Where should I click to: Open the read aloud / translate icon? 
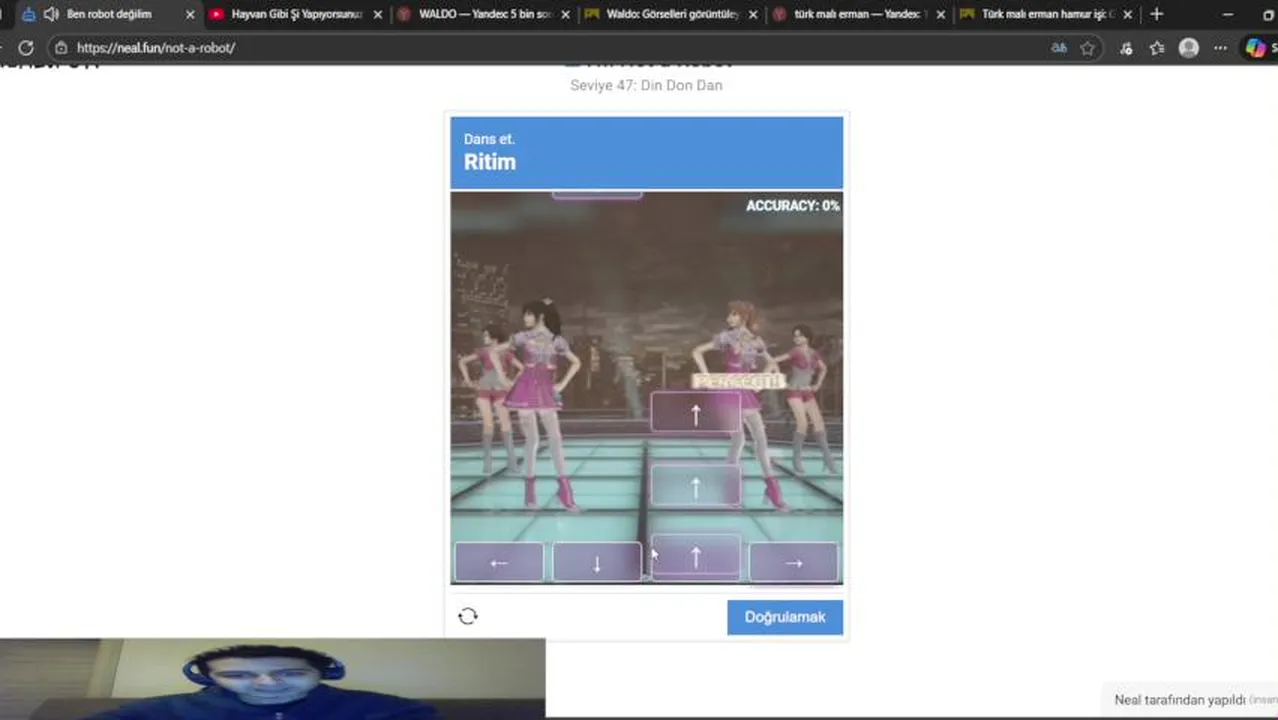pyautogui.click(x=1059, y=47)
